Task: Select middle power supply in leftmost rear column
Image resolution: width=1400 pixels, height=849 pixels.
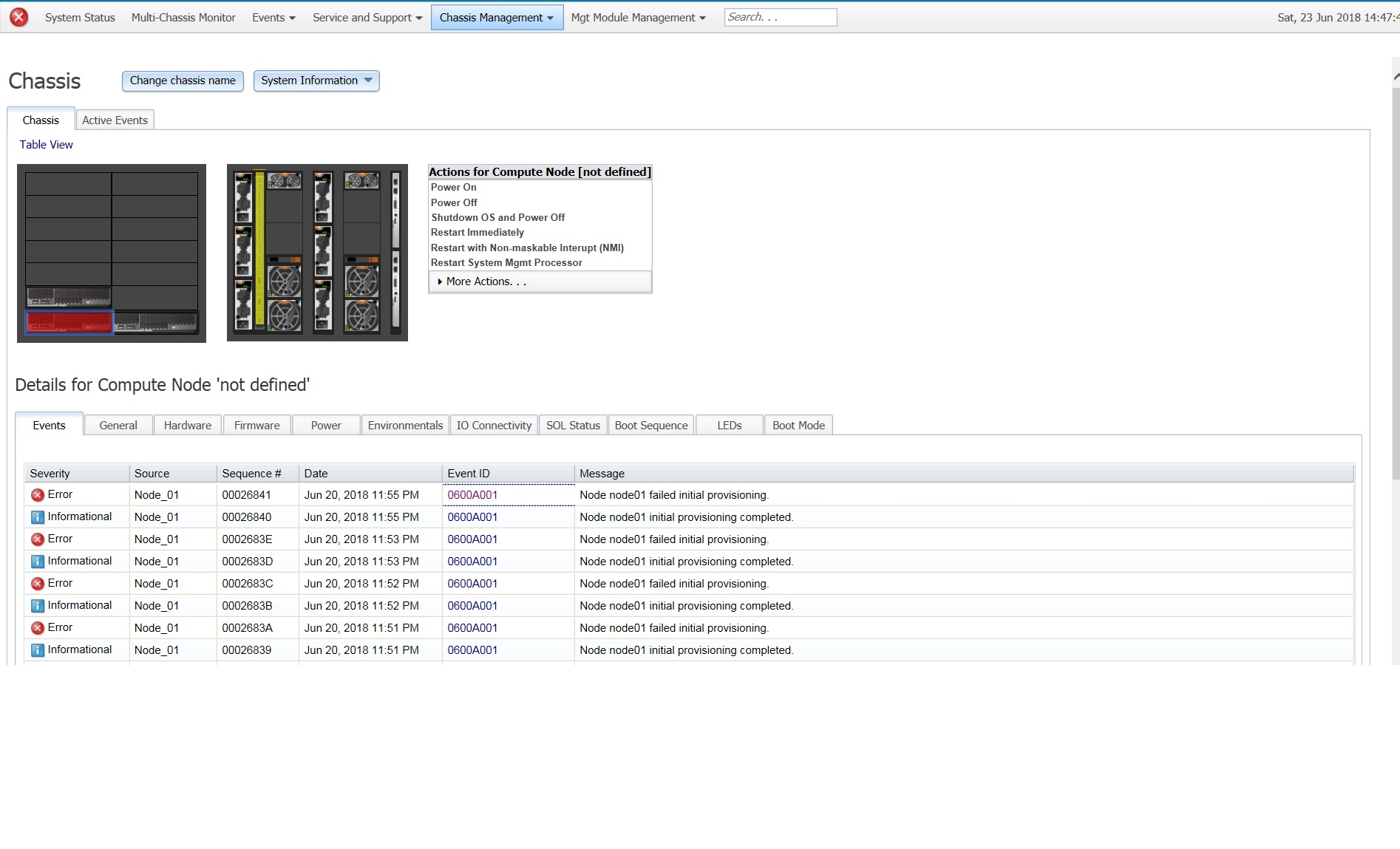Action: click(243, 250)
